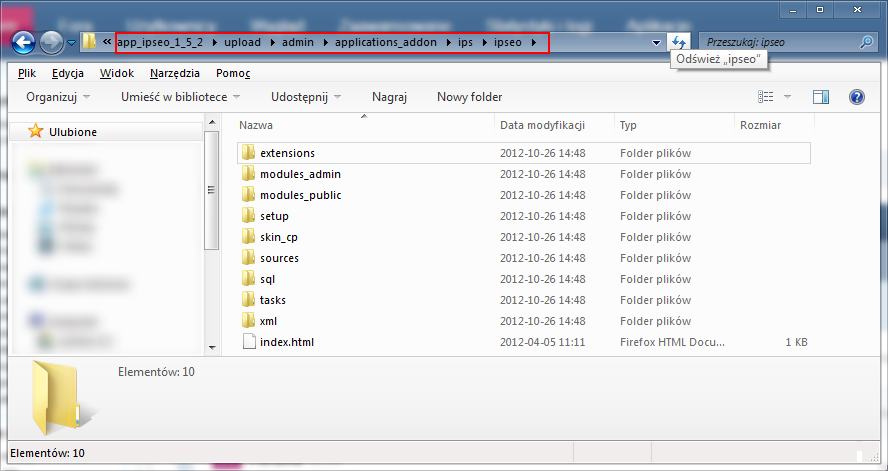
Task: Select applications_addon in the address path
Action: (386, 42)
